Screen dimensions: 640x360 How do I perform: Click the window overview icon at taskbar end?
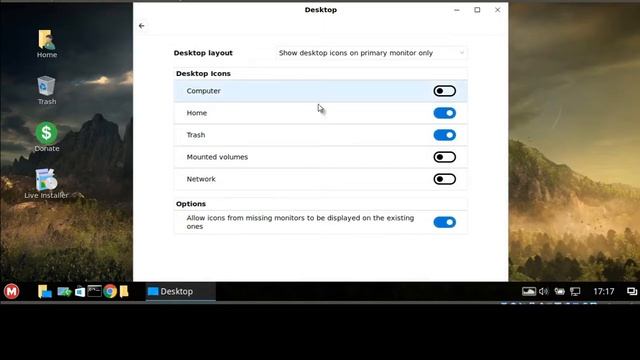(632, 291)
